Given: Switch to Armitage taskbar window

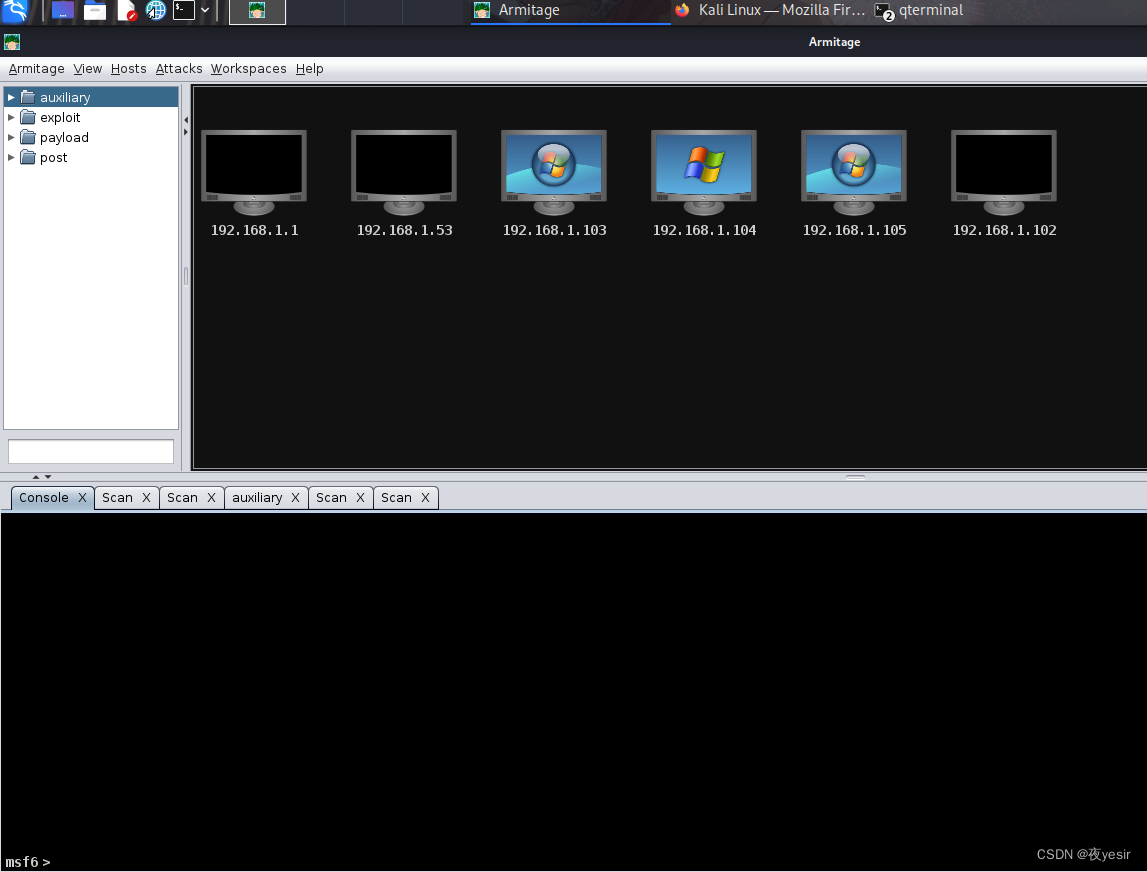Looking at the screenshot, I should [571, 11].
